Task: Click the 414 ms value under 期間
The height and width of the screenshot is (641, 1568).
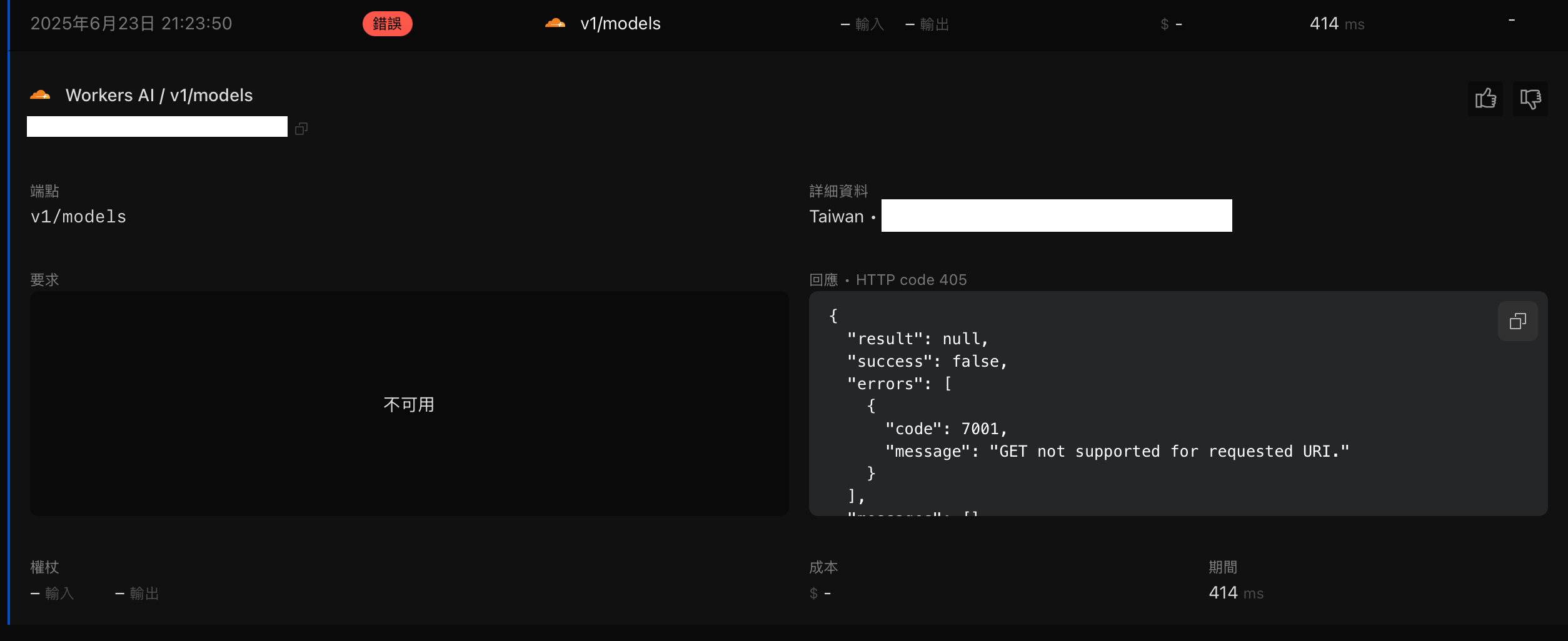Action: [1235, 593]
